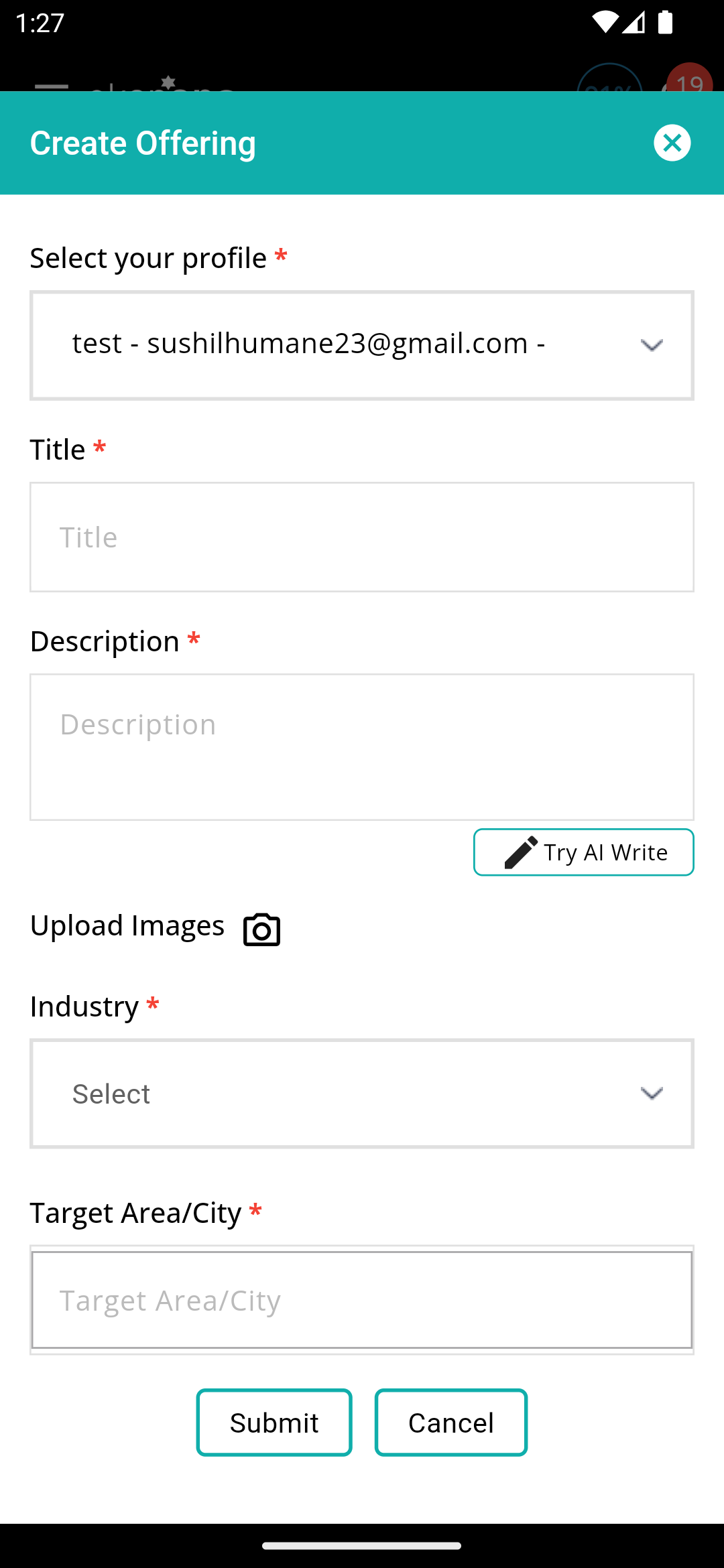Submit the offering form
724x1568 pixels.
point(274,1423)
